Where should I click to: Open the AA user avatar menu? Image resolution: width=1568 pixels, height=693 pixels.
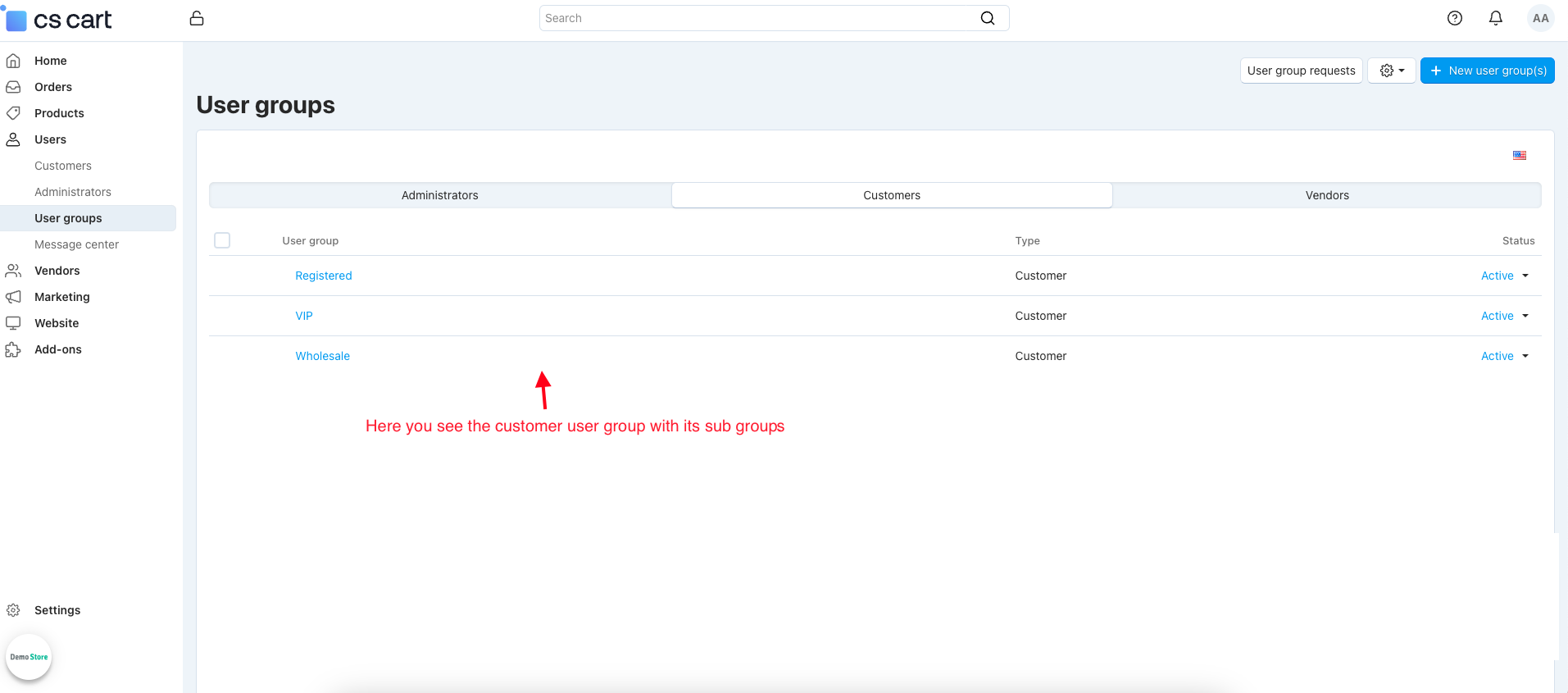tap(1540, 18)
